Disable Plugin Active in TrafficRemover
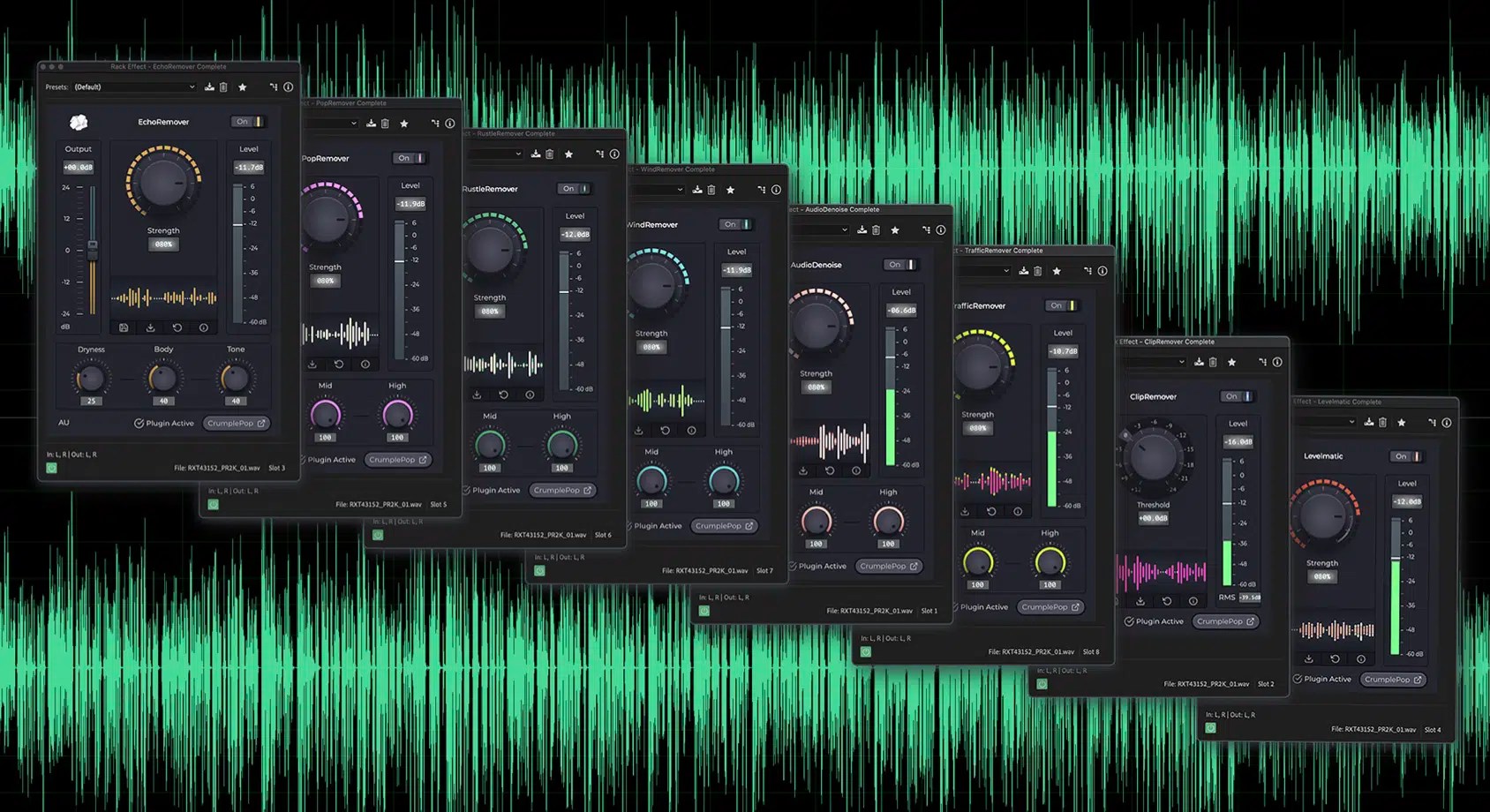Viewport: 1490px width, 812px height. pyautogui.click(x=982, y=606)
